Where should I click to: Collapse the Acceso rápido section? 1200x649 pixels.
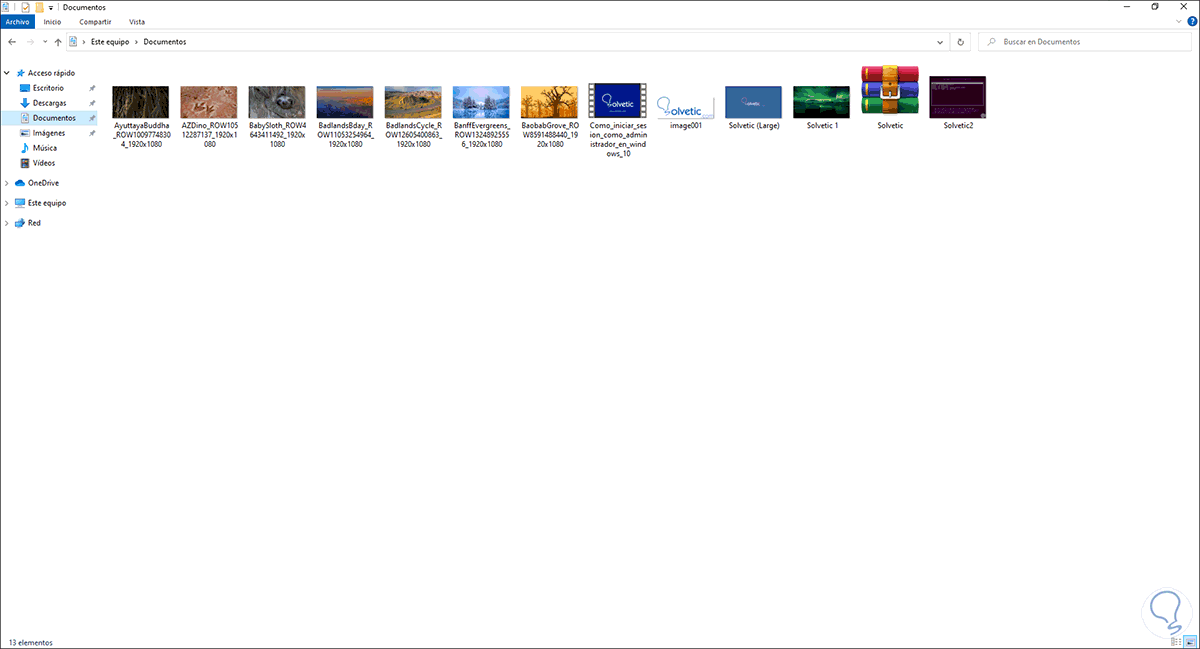pyautogui.click(x=6, y=72)
